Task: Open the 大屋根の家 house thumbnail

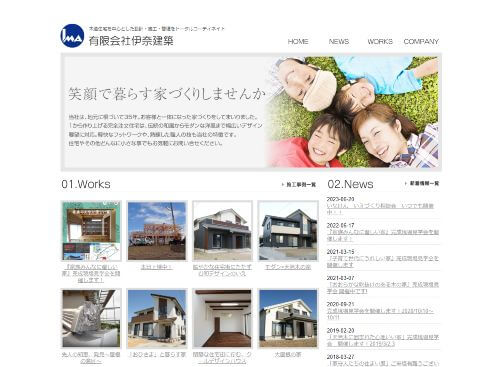Action: point(288,319)
